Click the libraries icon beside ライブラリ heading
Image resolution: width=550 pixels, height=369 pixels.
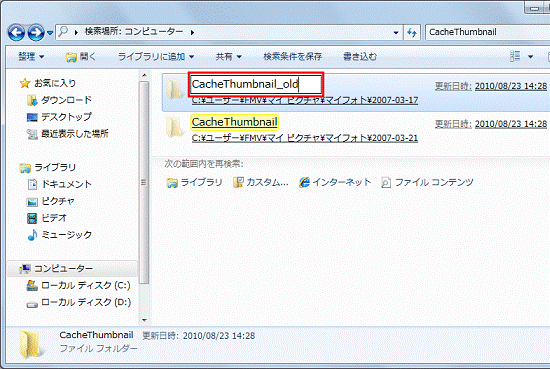coord(25,168)
